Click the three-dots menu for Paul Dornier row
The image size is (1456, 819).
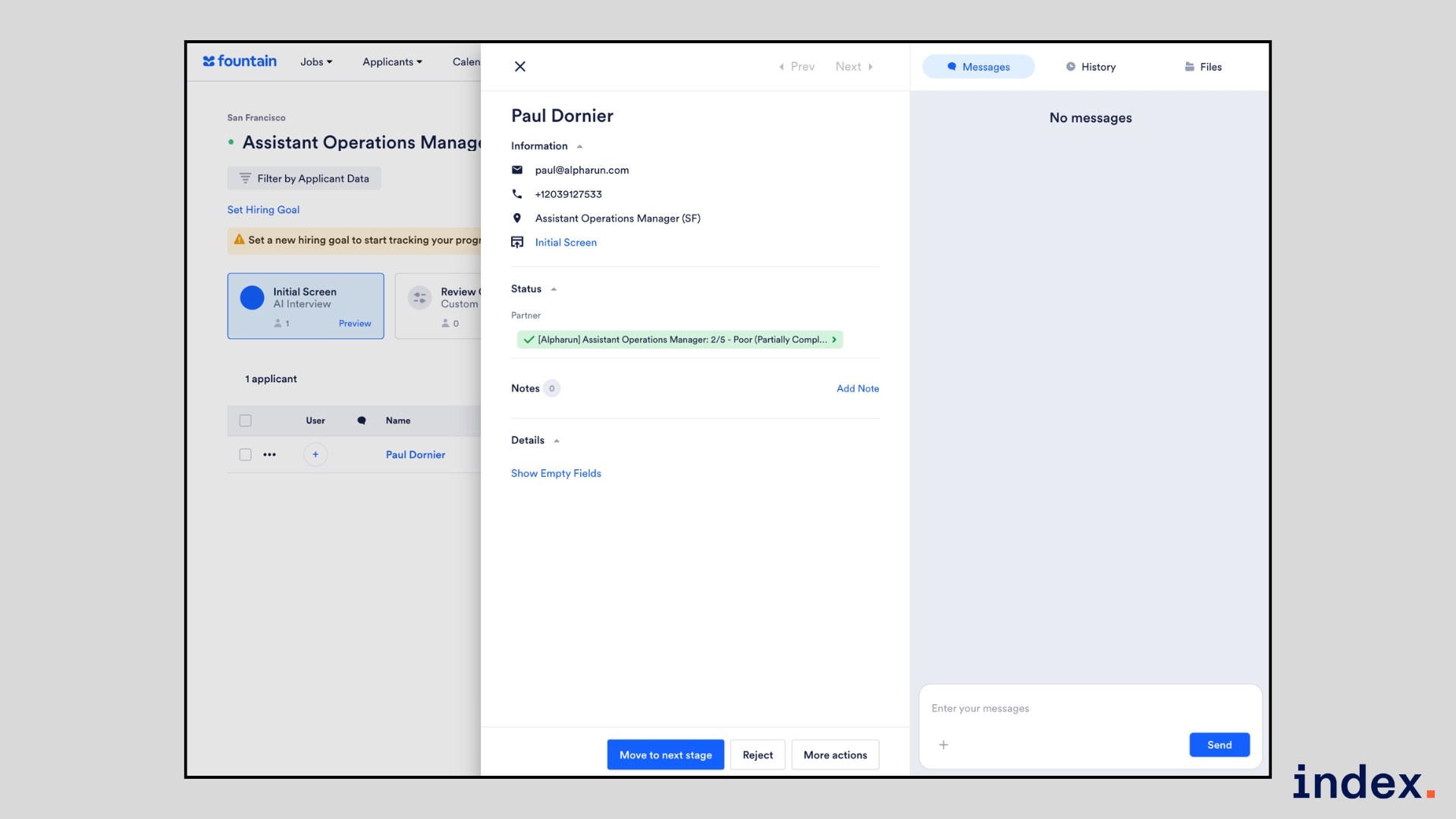[269, 455]
